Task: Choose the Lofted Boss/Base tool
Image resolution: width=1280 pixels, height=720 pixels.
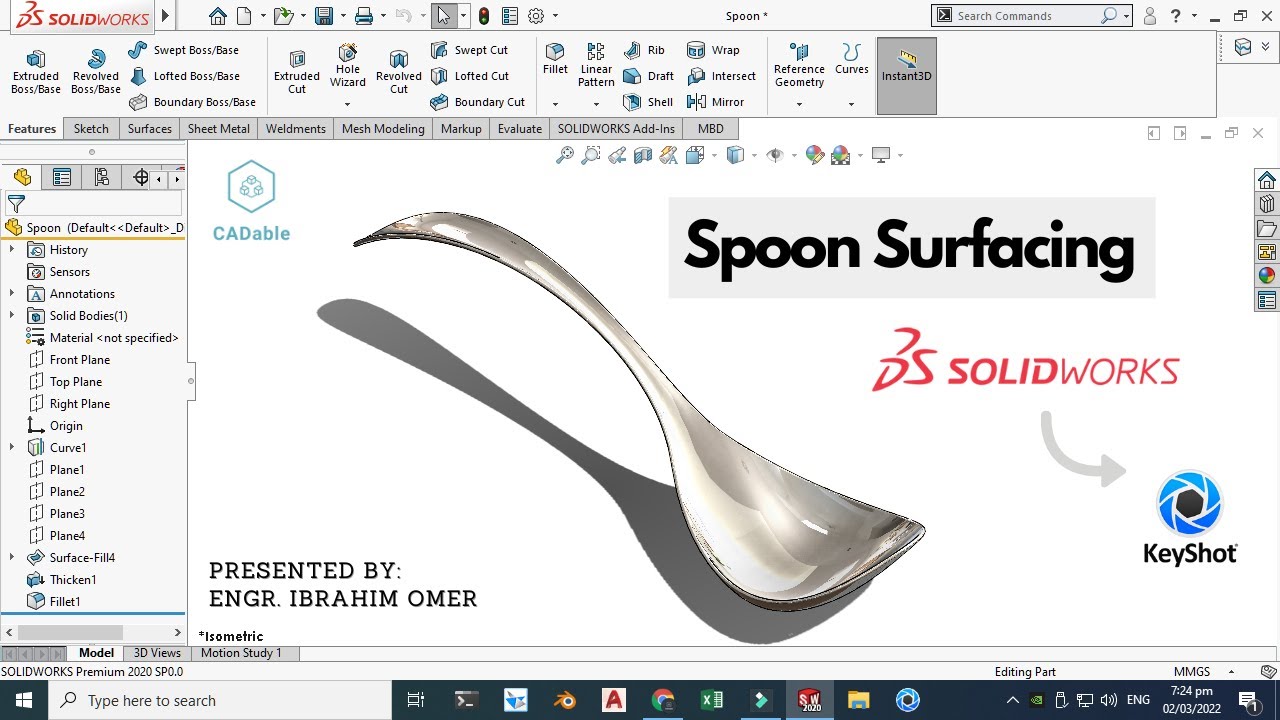Action: 184,76
